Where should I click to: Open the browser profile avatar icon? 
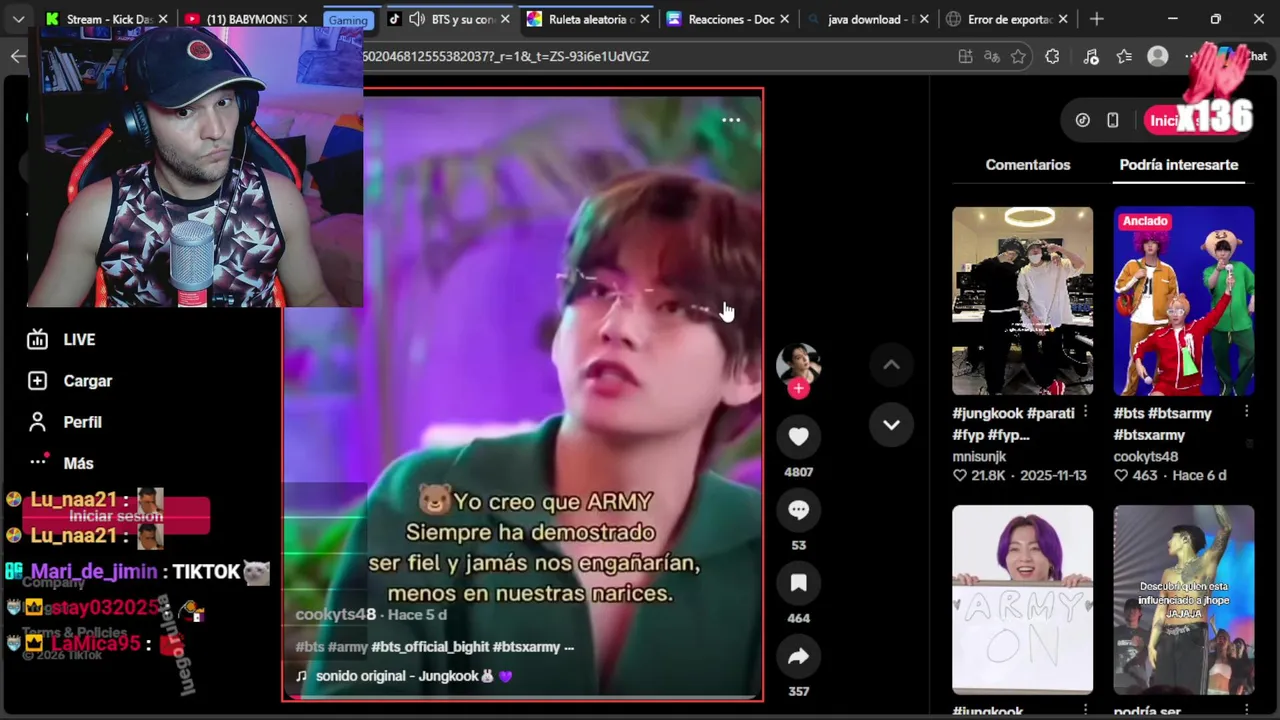(x=1158, y=57)
